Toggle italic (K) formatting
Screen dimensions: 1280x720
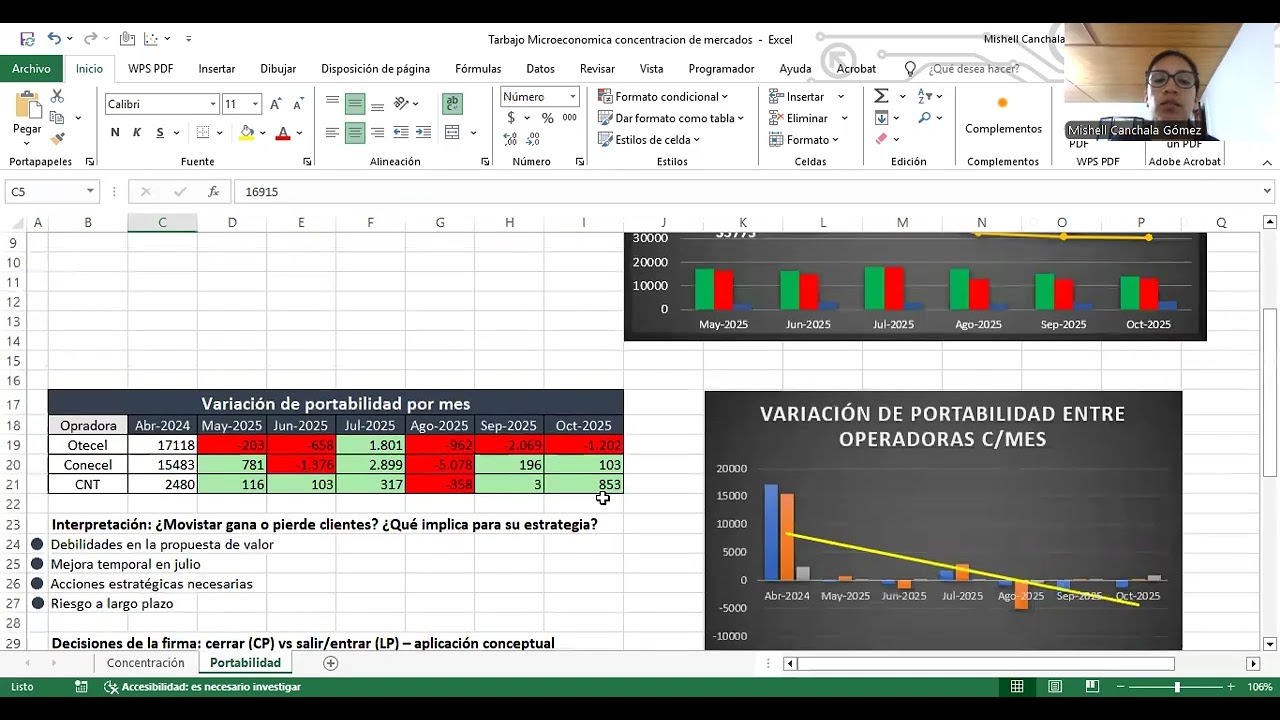(137, 132)
